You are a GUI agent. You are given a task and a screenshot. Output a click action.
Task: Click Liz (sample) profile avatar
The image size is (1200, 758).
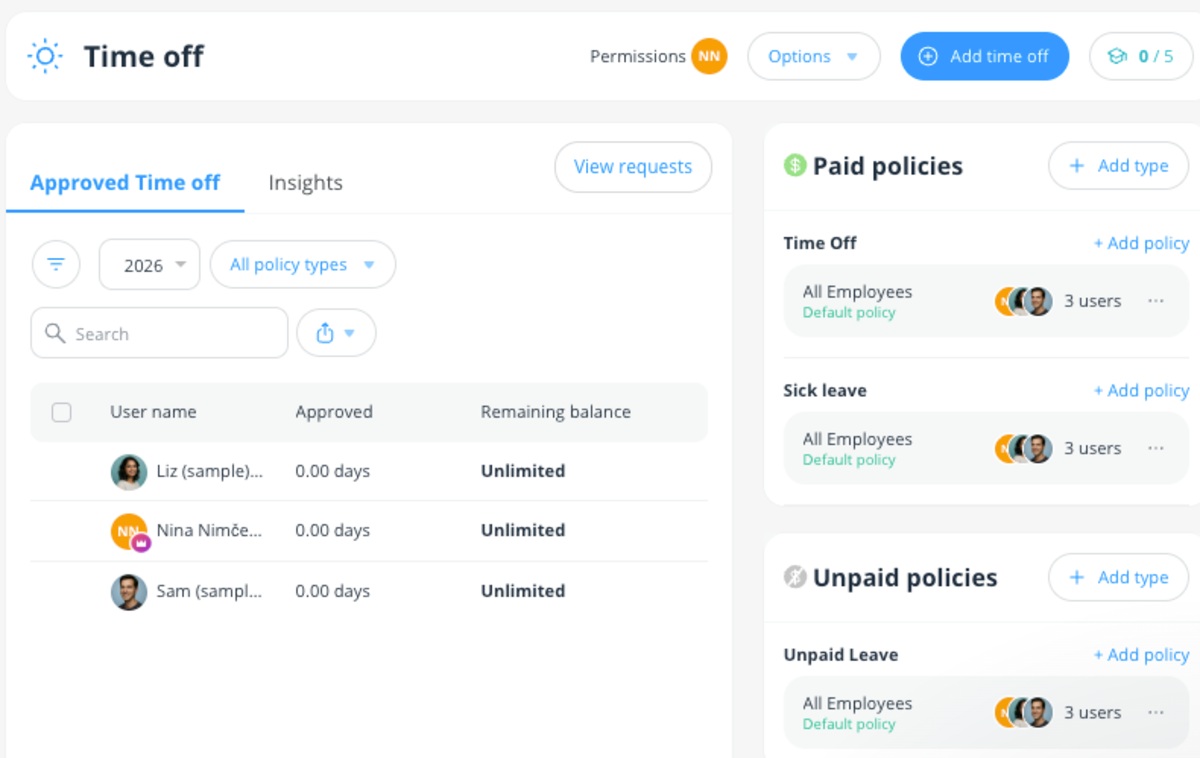click(x=129, y=471)
